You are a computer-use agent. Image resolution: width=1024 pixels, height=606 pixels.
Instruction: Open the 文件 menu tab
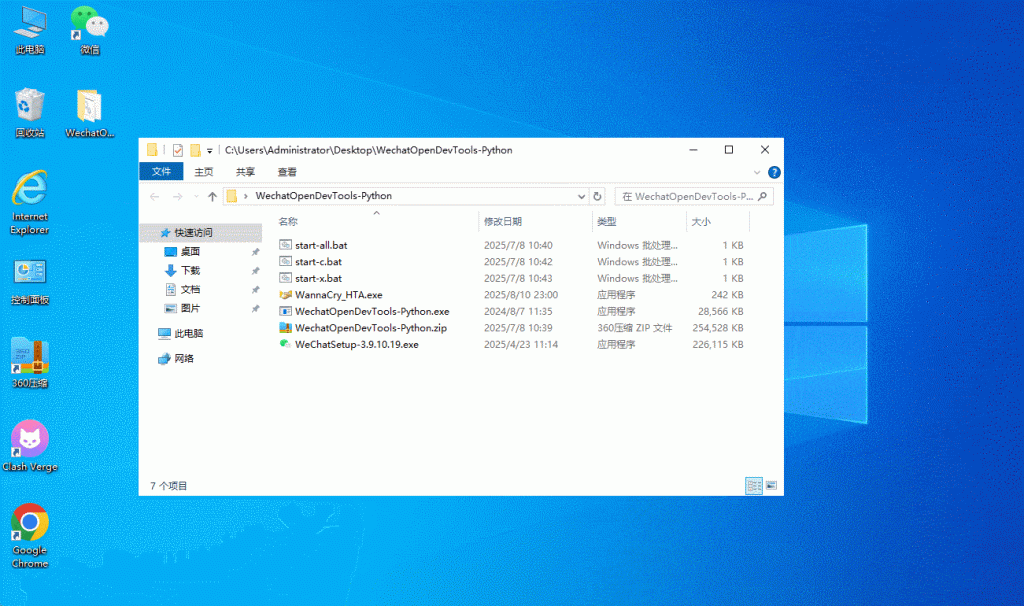(x=161, y=172)
